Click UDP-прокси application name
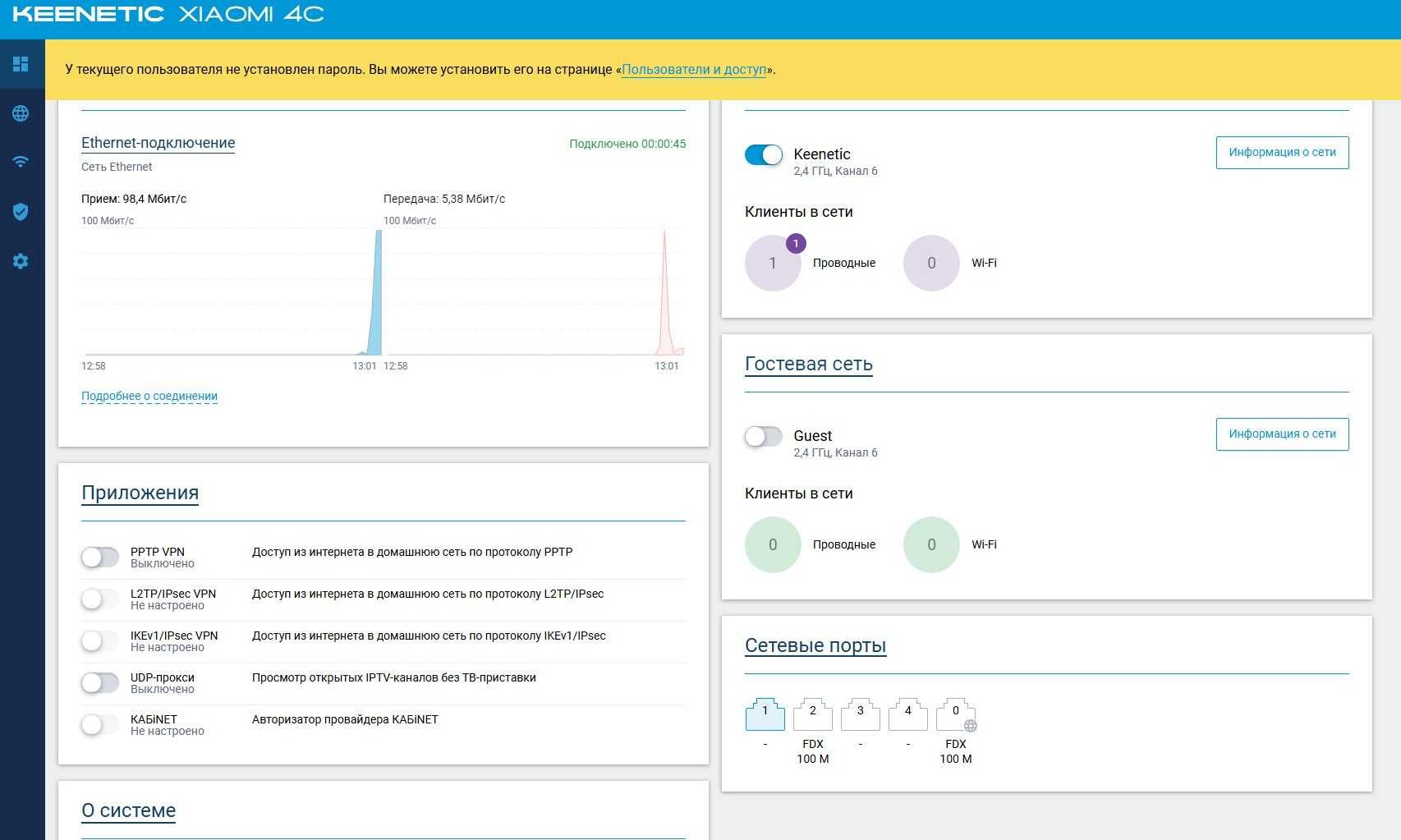 [x=163, y=677]
